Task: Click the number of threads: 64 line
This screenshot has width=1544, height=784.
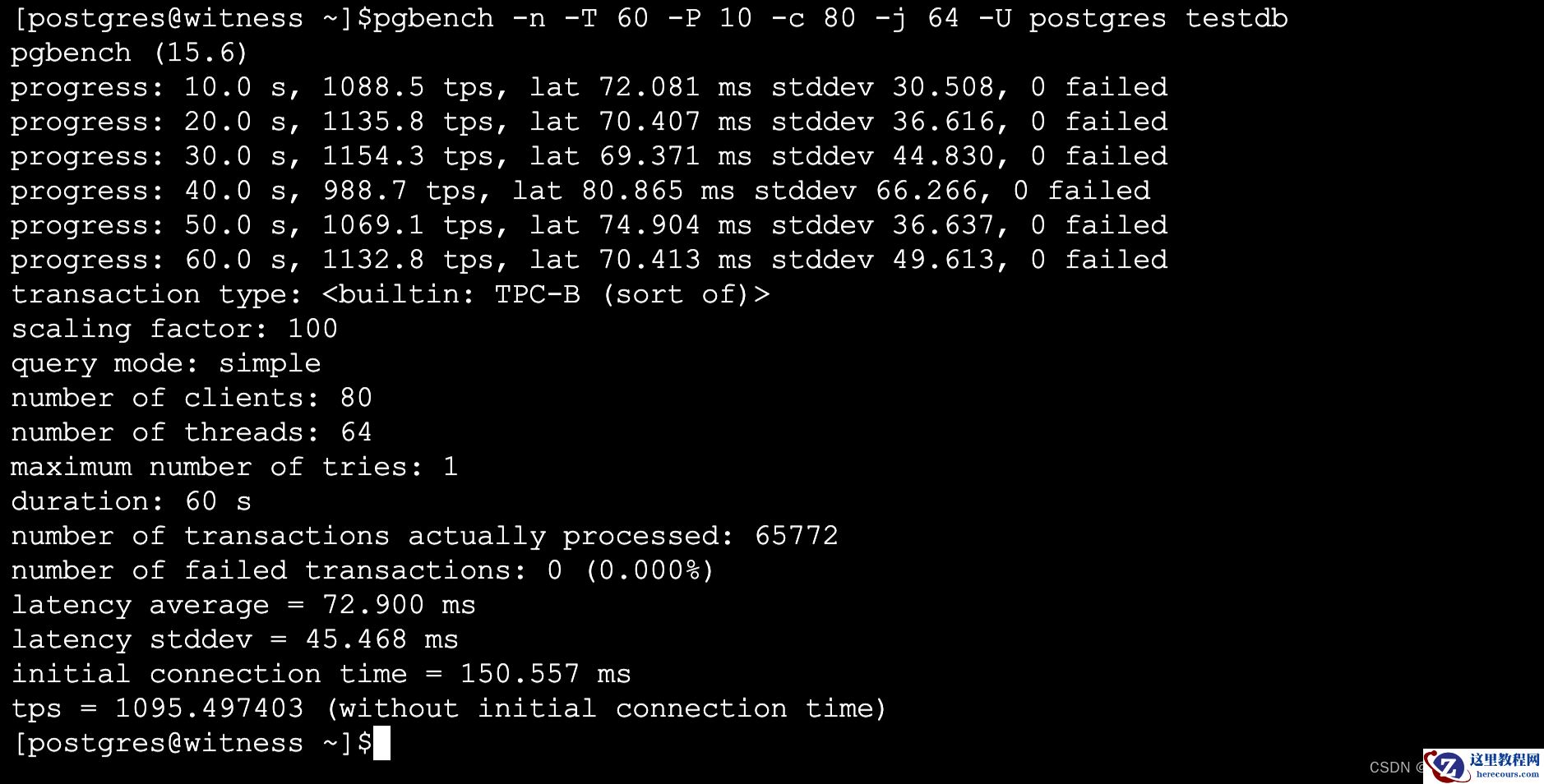Action: point(191,433)
